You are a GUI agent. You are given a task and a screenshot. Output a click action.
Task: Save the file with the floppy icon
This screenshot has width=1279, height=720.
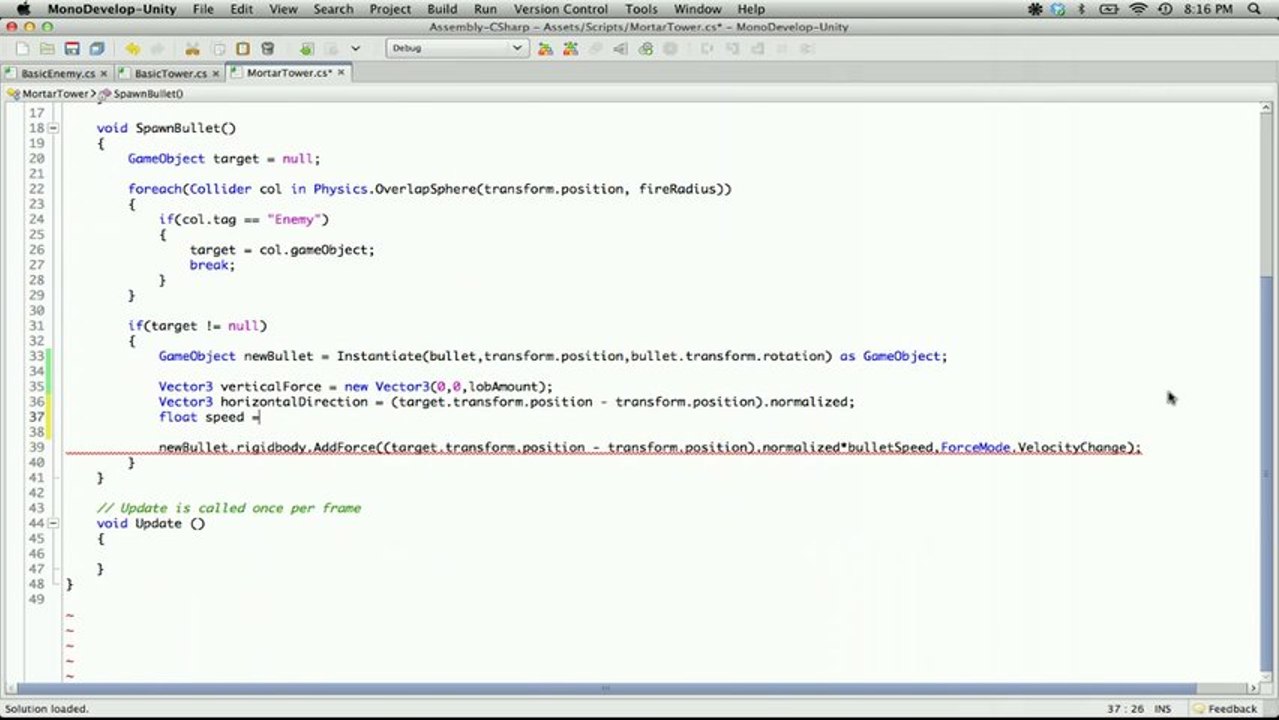(x=72, y=48)
